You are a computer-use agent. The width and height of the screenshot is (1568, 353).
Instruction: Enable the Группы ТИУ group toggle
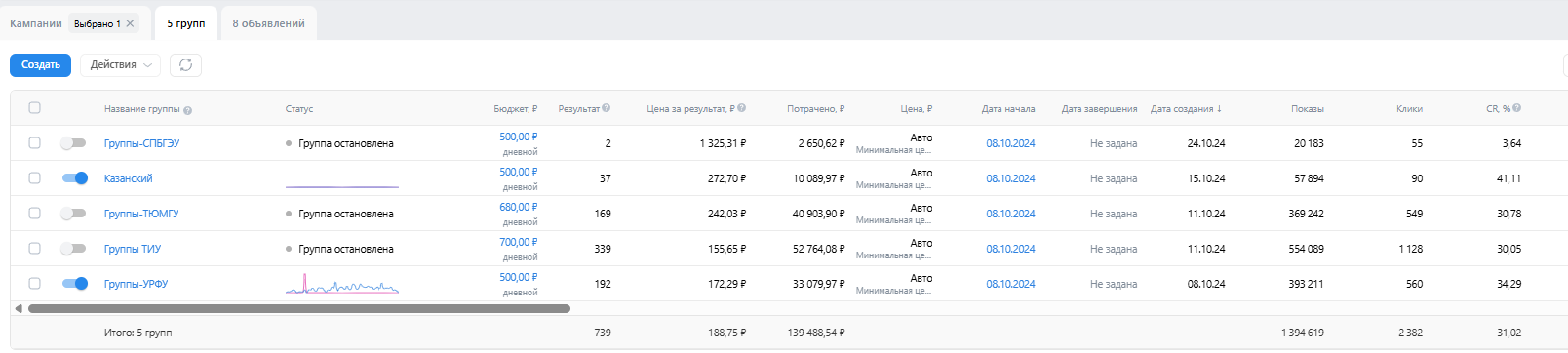pos(73,249)
